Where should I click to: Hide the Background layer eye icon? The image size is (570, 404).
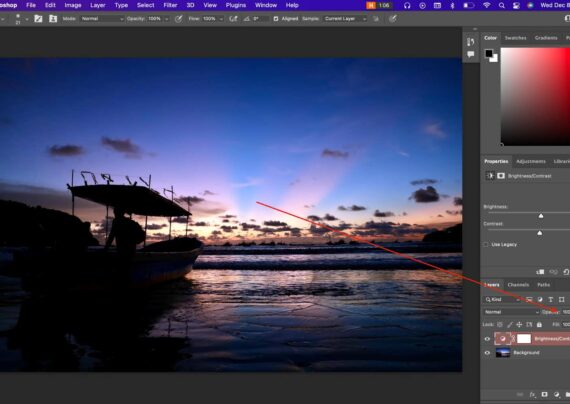point(487,353)
